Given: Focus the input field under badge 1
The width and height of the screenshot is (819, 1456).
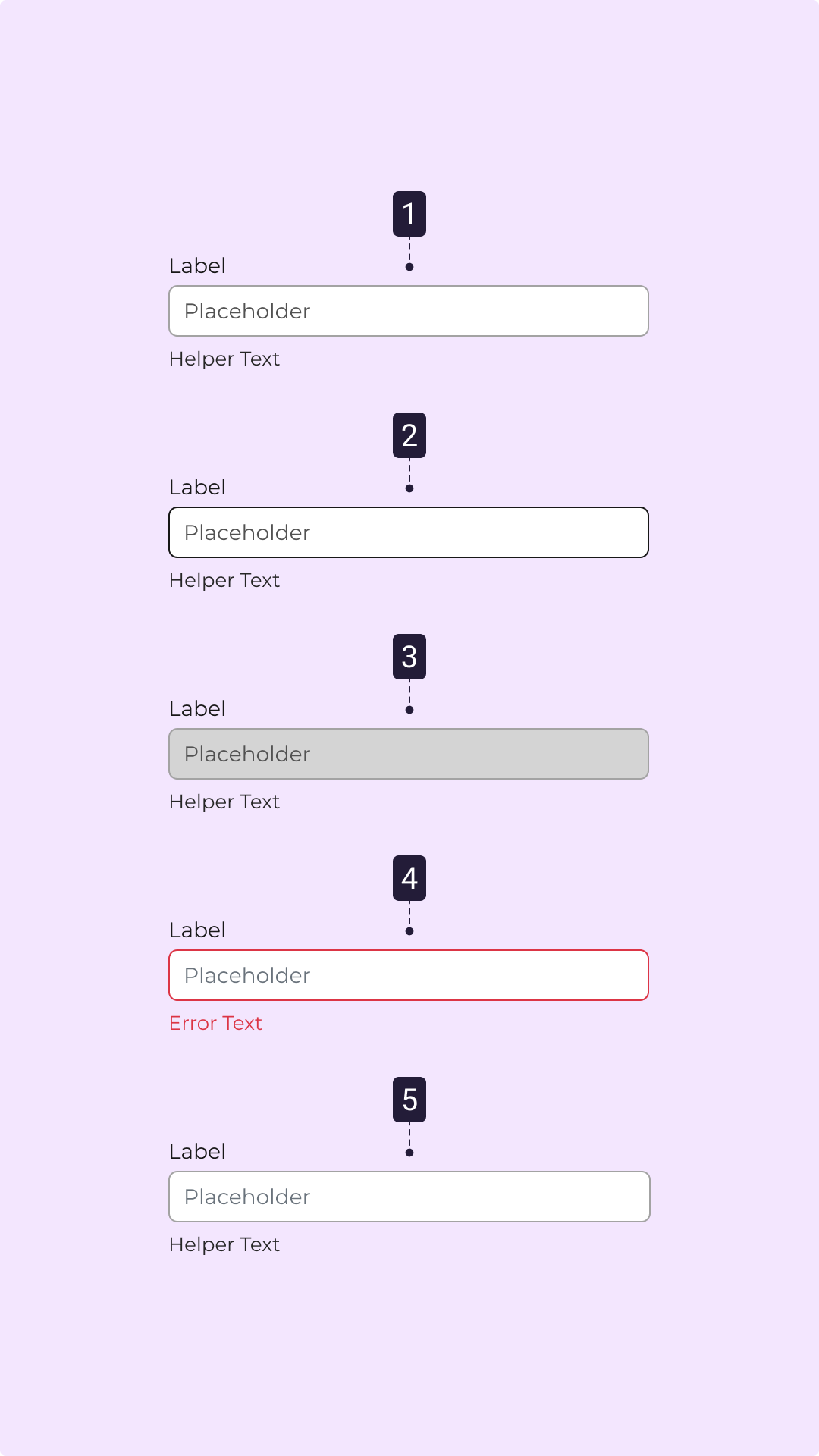Looking at the screenshot, I should [x=409, y=311].
